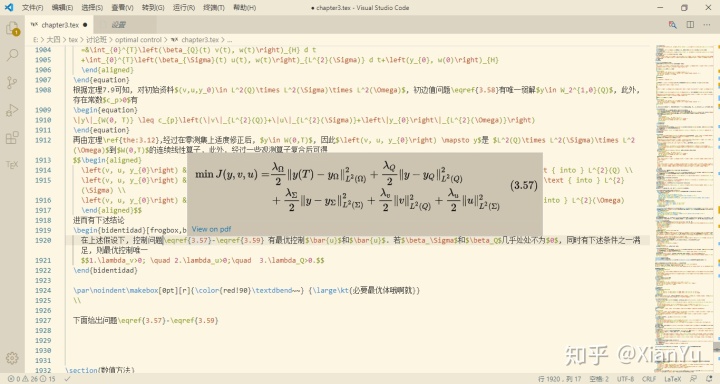Click line number 1913 in gutter
This screenshot has width=720, height=384.
click(43, 160)
